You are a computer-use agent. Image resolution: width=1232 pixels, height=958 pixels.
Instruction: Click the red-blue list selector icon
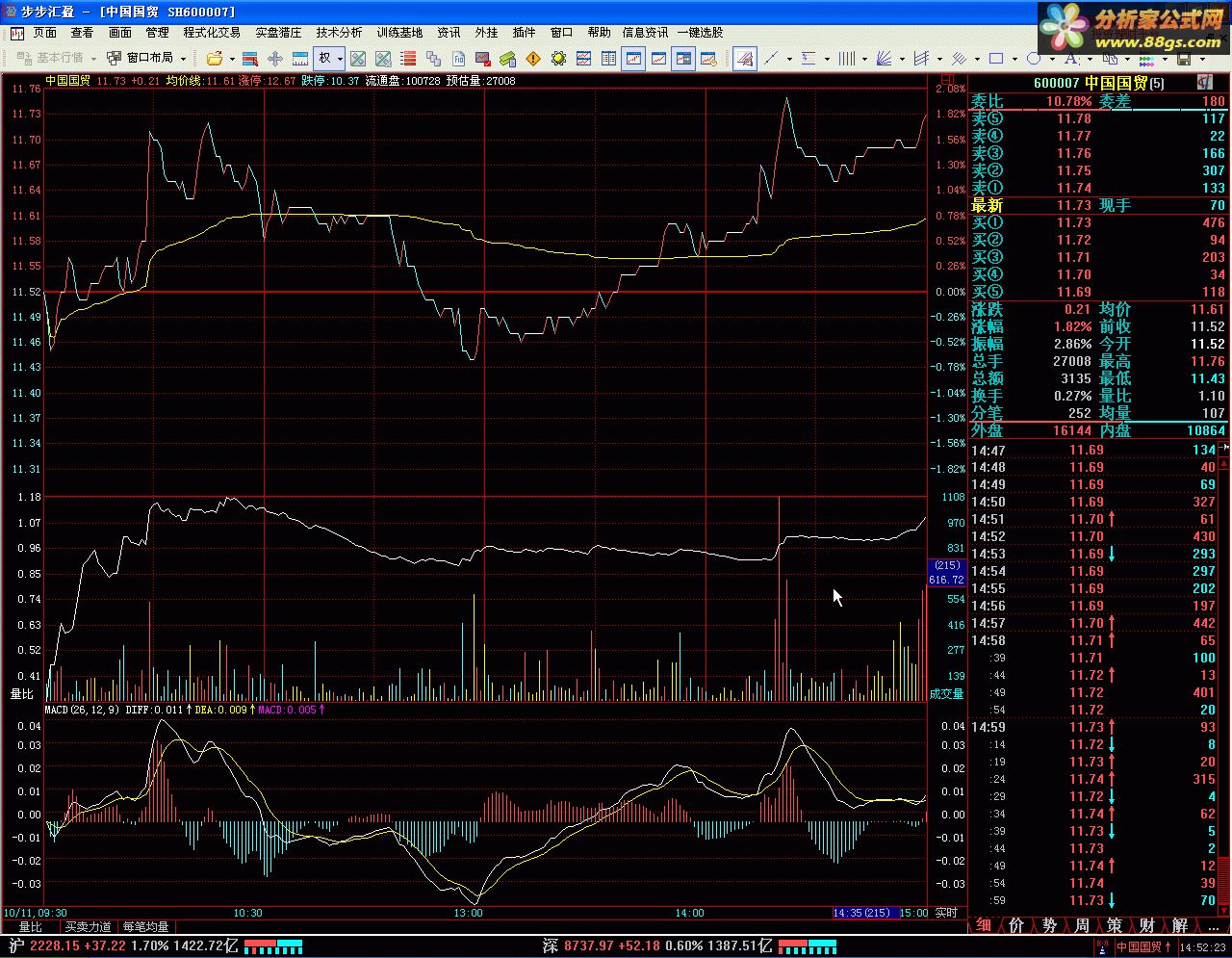tap(249, 59)
